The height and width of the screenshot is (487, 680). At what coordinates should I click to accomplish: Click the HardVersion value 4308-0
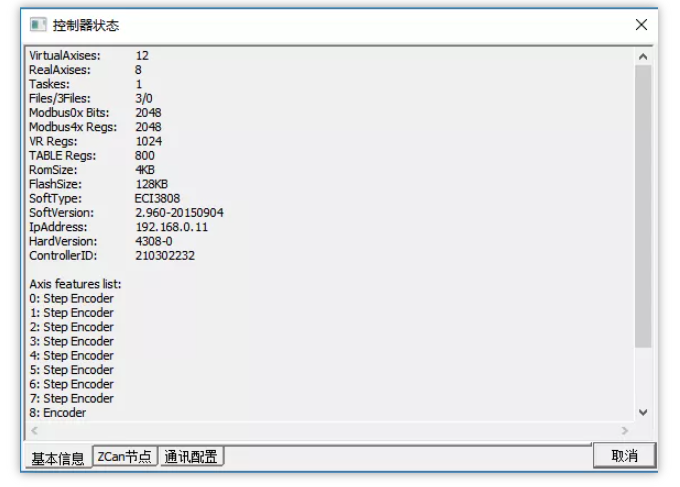tap(154, 242)
